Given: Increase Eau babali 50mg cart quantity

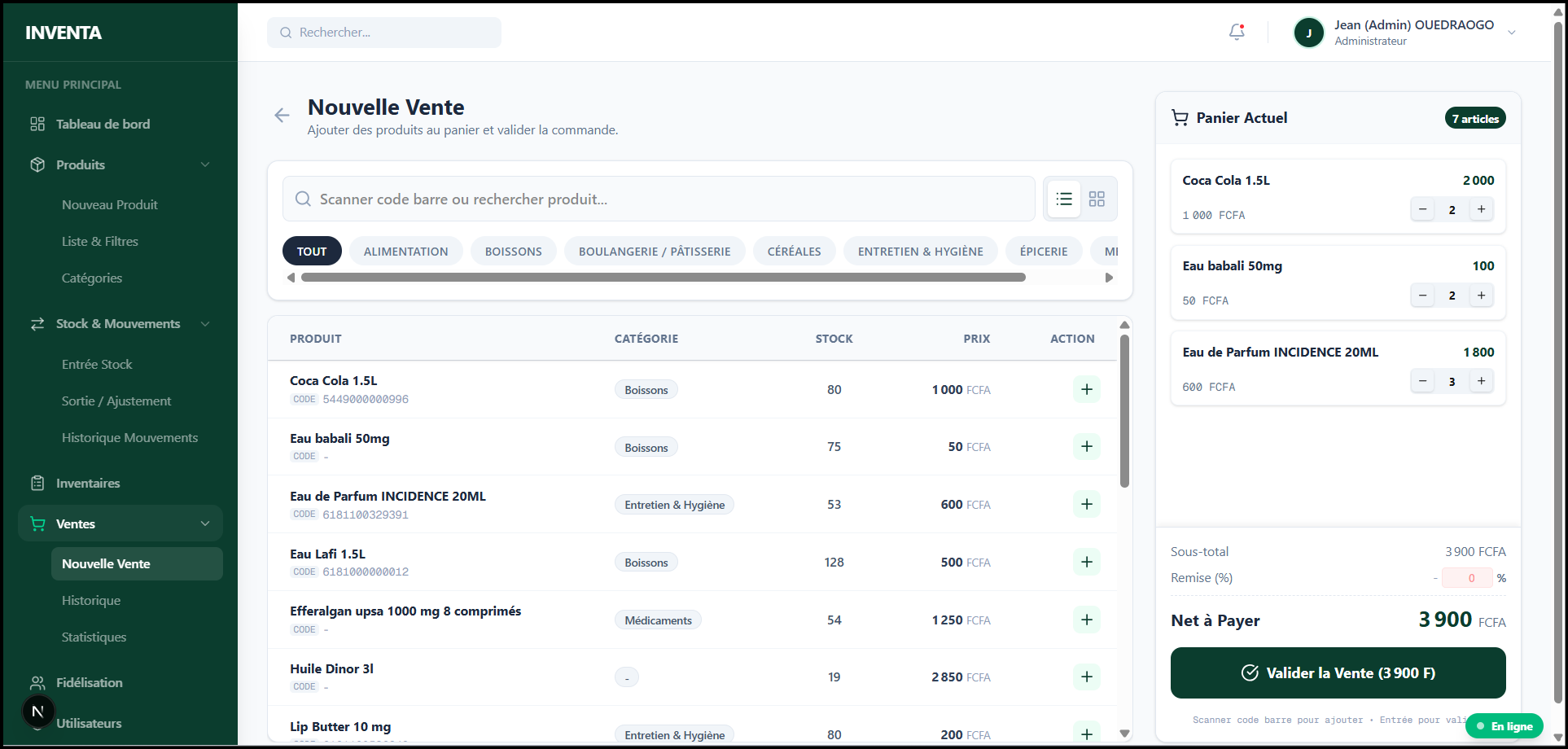Looking at the screenshot, I should pyautogui.click(x=1481, y=296).
